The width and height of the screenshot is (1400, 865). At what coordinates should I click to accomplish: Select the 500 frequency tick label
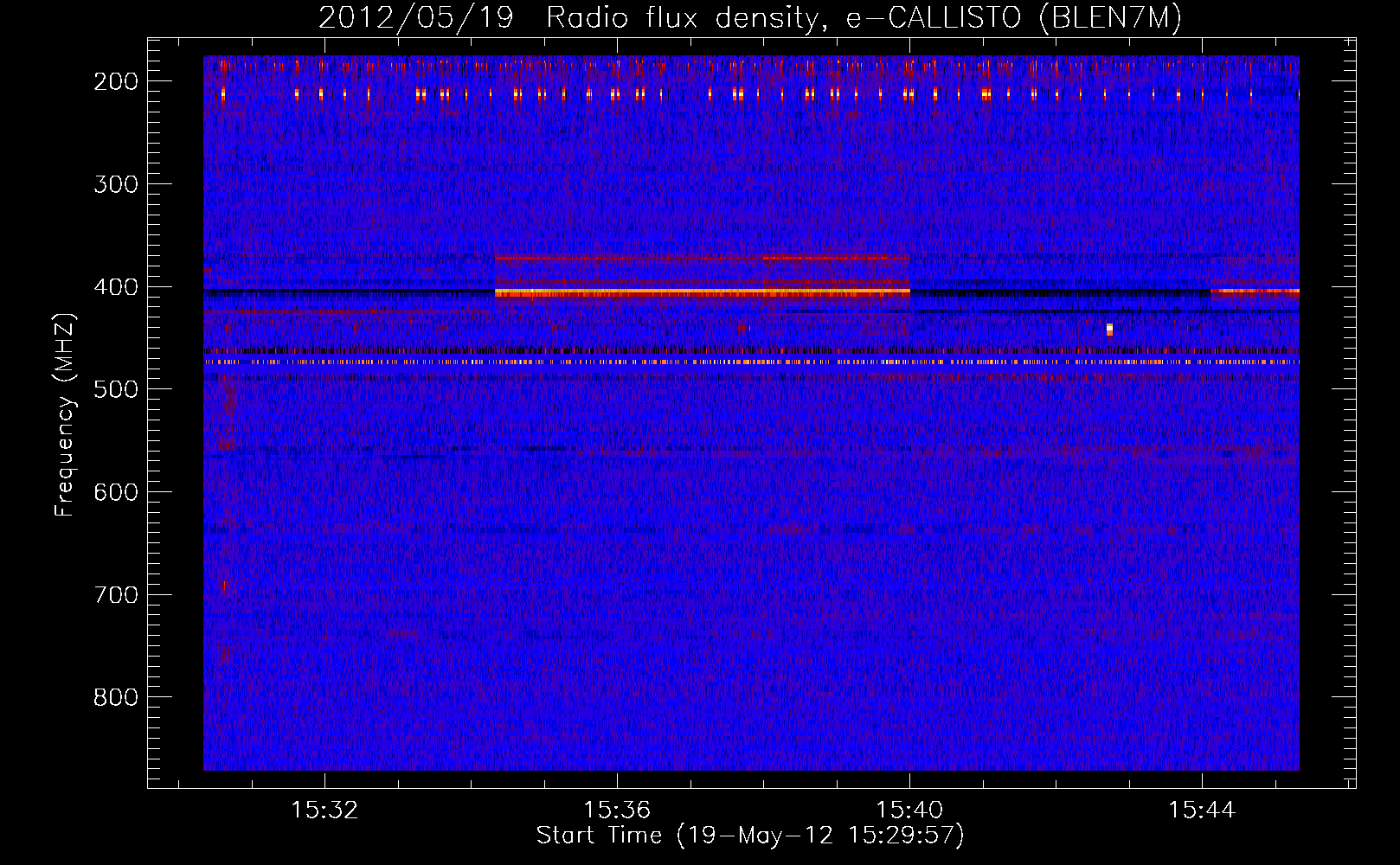click(115, 389)
